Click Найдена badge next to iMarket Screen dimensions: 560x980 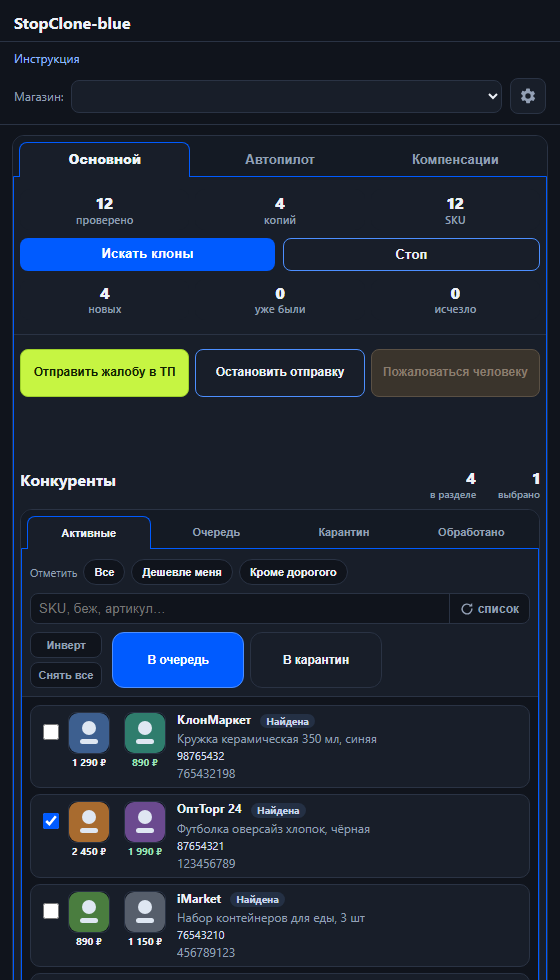tap(258, 900)
